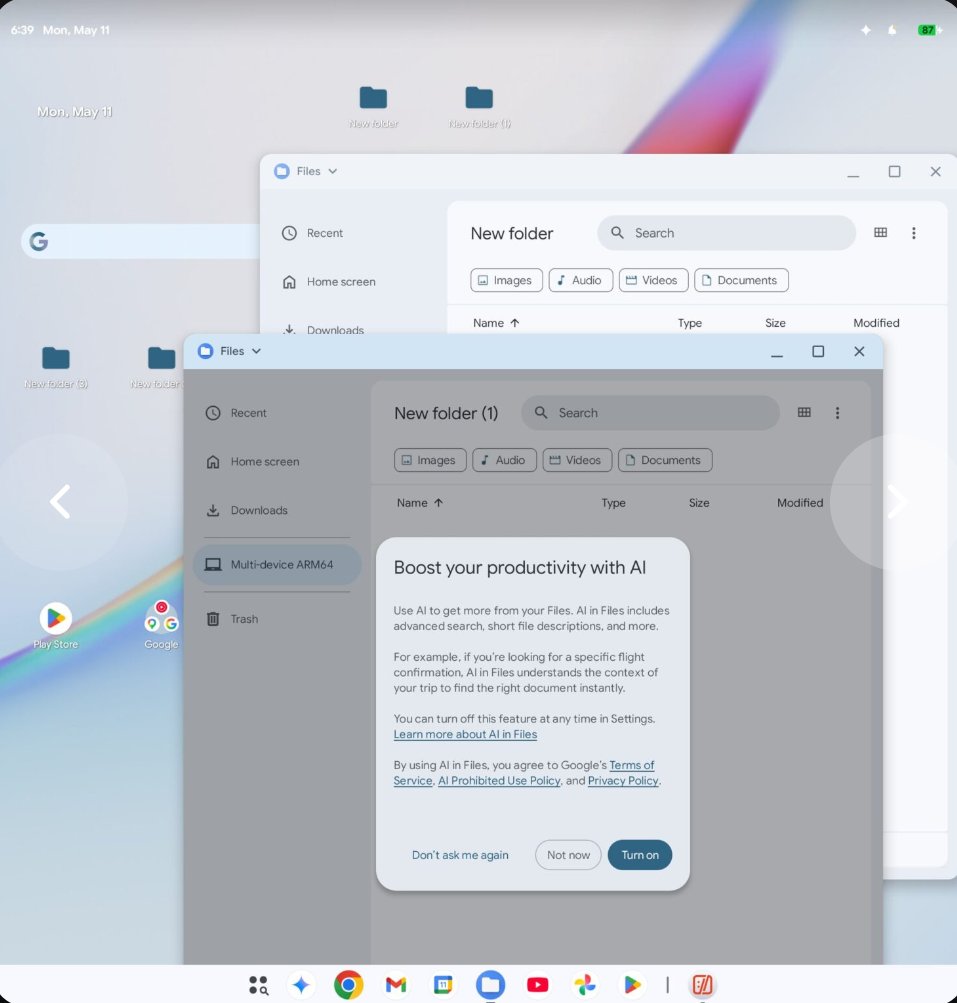Screen dimensions: 957x1003
Task: Open more options menu in front window
Action: pyautogui.click(x=837, y=413)
